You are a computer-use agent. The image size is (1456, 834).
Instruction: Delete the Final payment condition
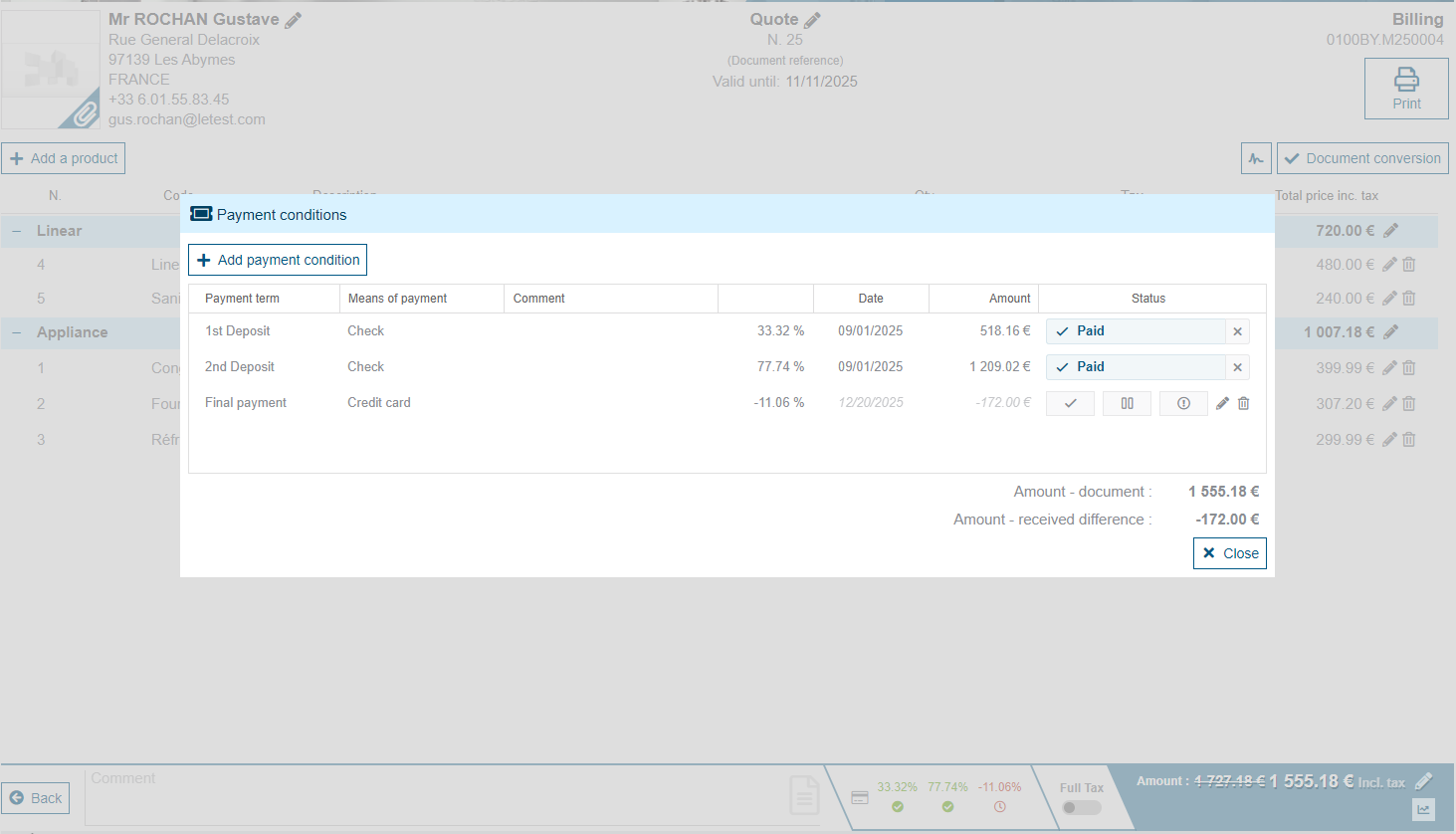click(1243, 403)
